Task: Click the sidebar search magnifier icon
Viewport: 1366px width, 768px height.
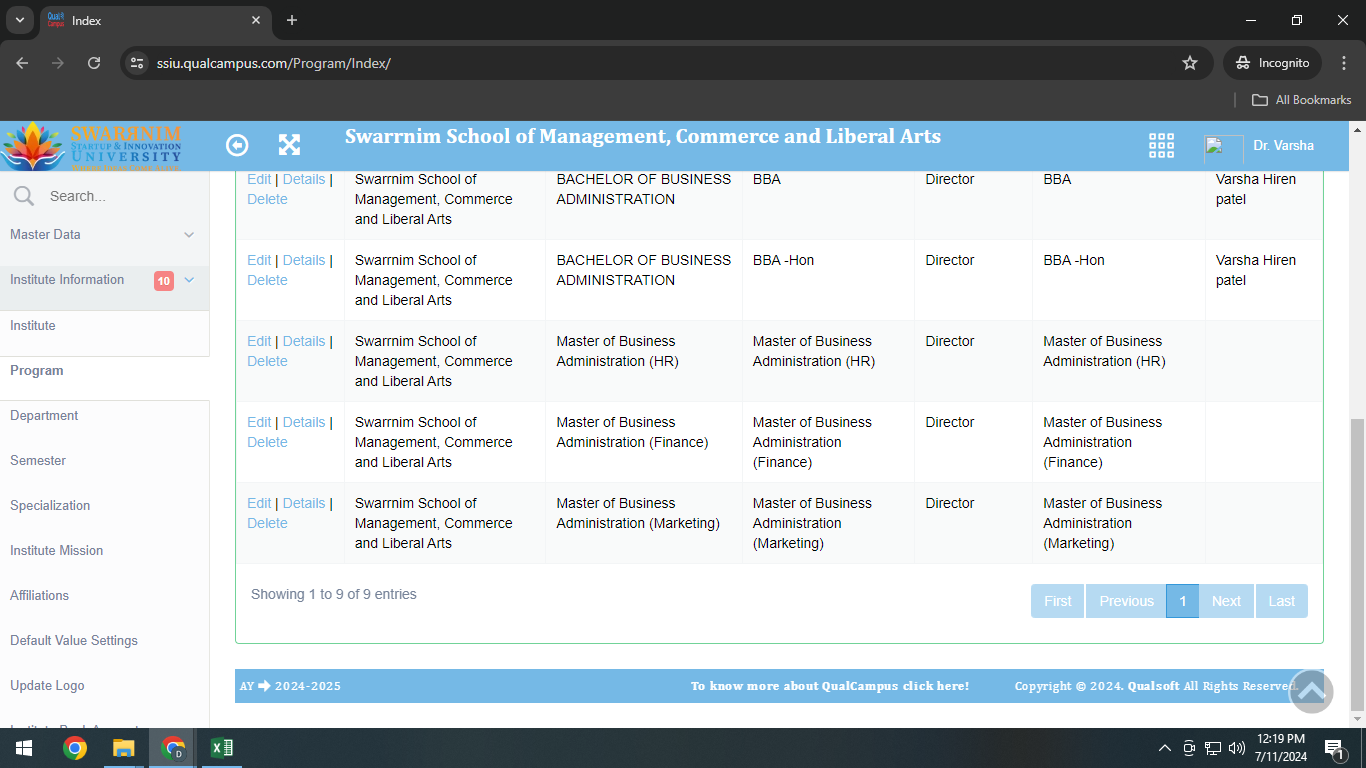Action: [x=24, y=196]
